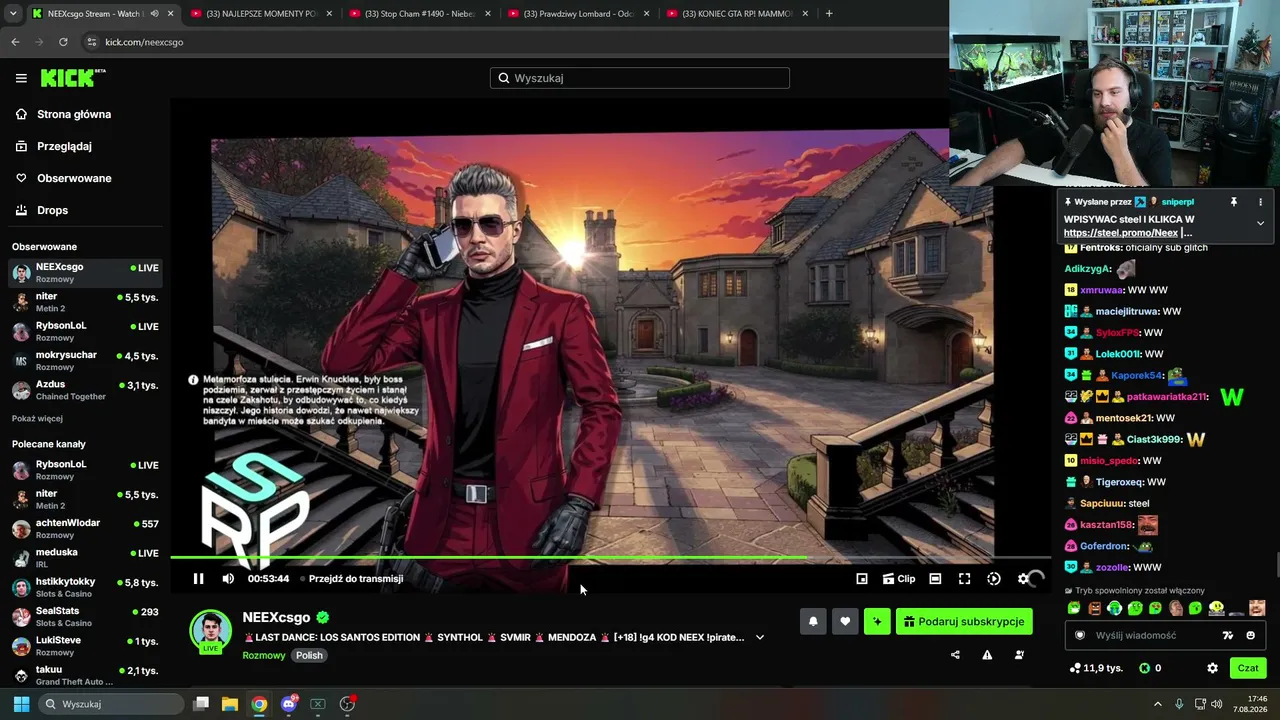
Task: Toggle the follow heart button
Action: point(845,622)
